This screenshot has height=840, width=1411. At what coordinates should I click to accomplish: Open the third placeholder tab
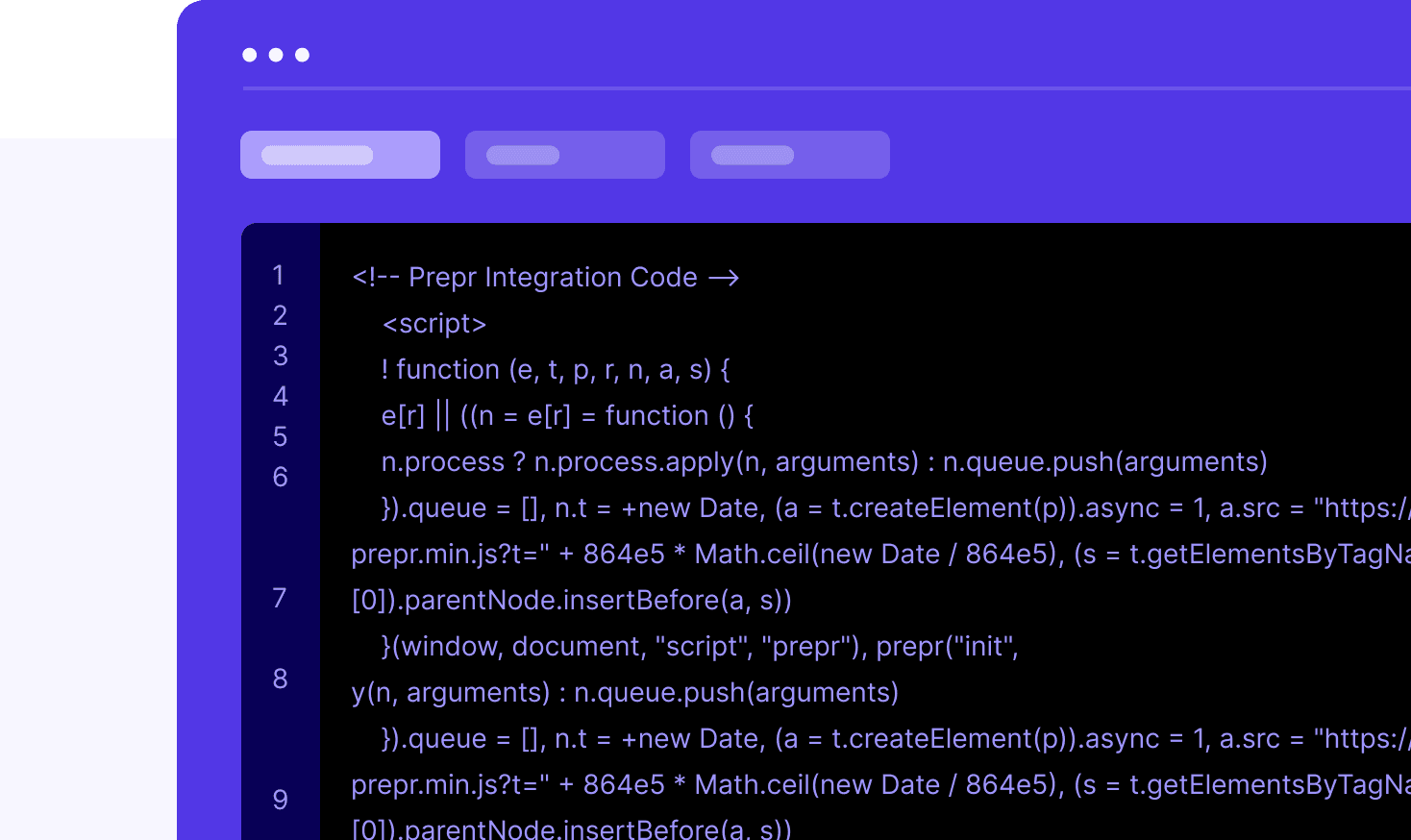[x=790, y=155]
